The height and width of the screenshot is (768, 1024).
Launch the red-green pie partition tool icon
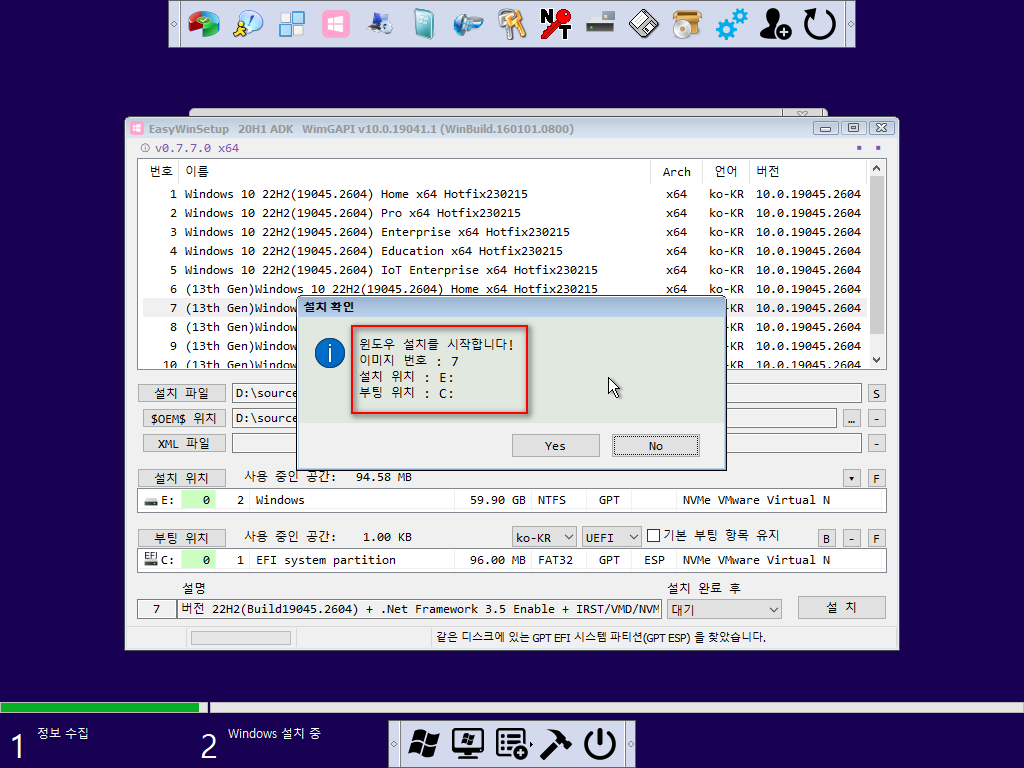[x=204, y=24]
